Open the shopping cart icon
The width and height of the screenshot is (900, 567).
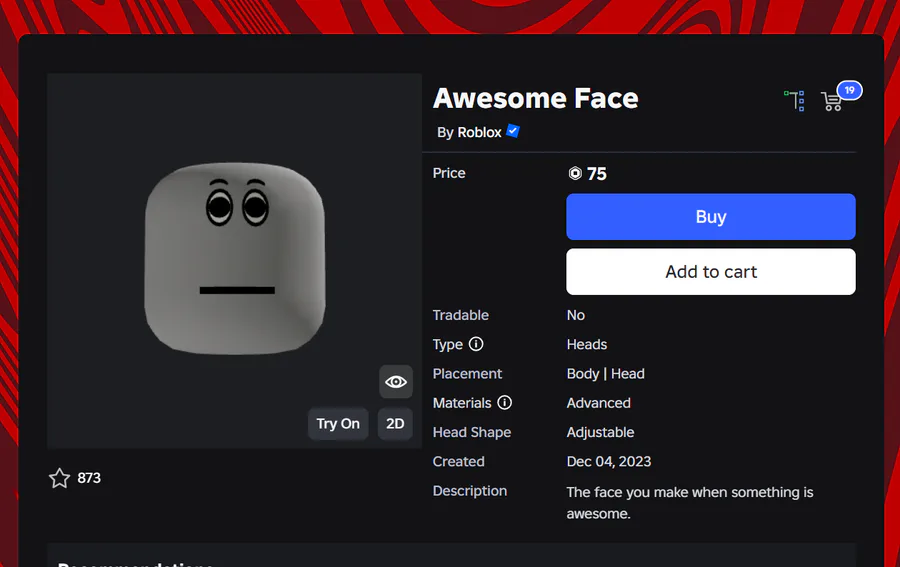pos(831,101)
